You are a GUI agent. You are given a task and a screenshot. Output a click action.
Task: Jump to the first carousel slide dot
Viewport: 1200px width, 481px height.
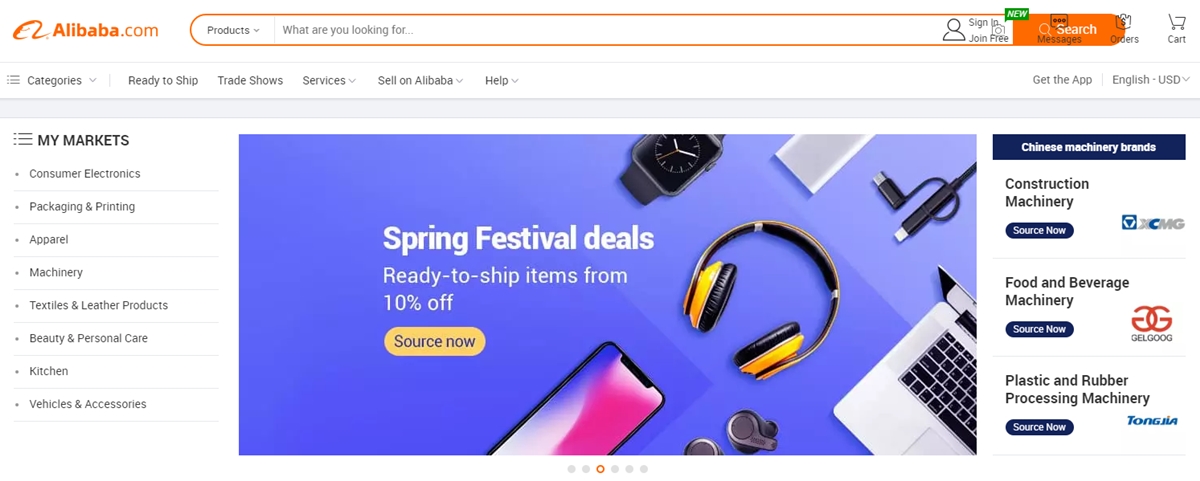[x=571, y=469]
